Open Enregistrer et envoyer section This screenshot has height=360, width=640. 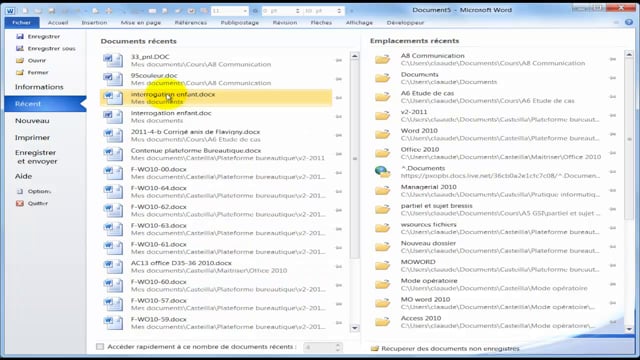(x=36, y=157)
